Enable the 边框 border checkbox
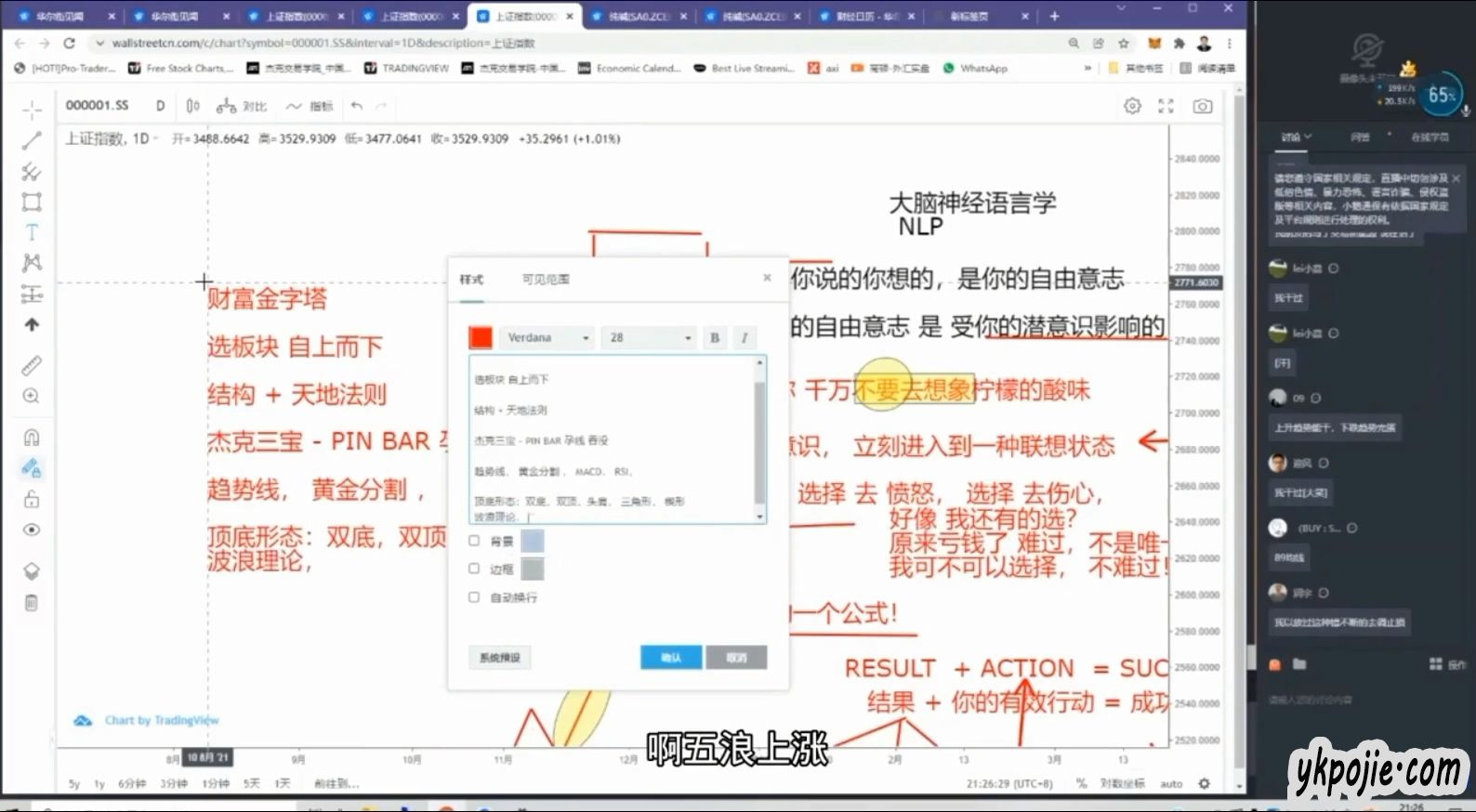The height and width of the screenshot is (812, 1476). click(474, 569)
